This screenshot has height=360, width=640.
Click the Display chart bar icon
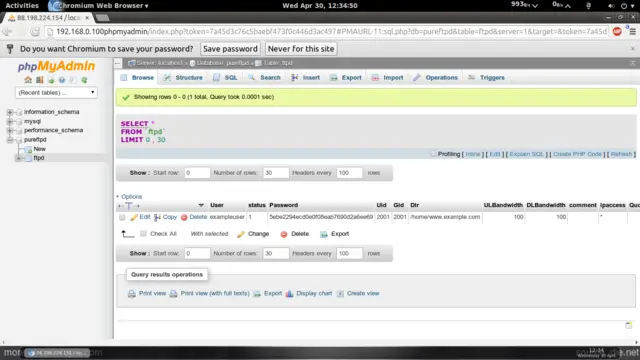[x=289, y=293]
